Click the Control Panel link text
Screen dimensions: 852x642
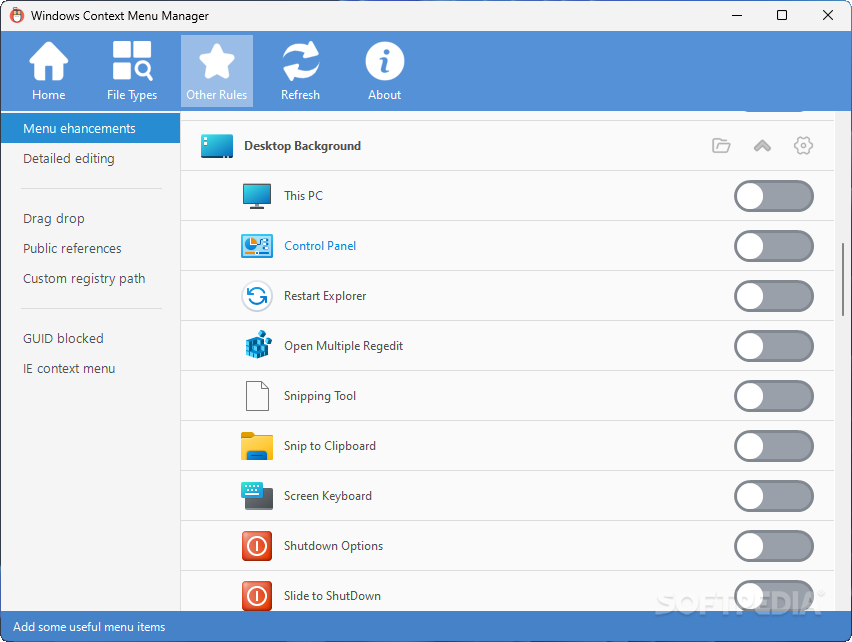point(320,246)
